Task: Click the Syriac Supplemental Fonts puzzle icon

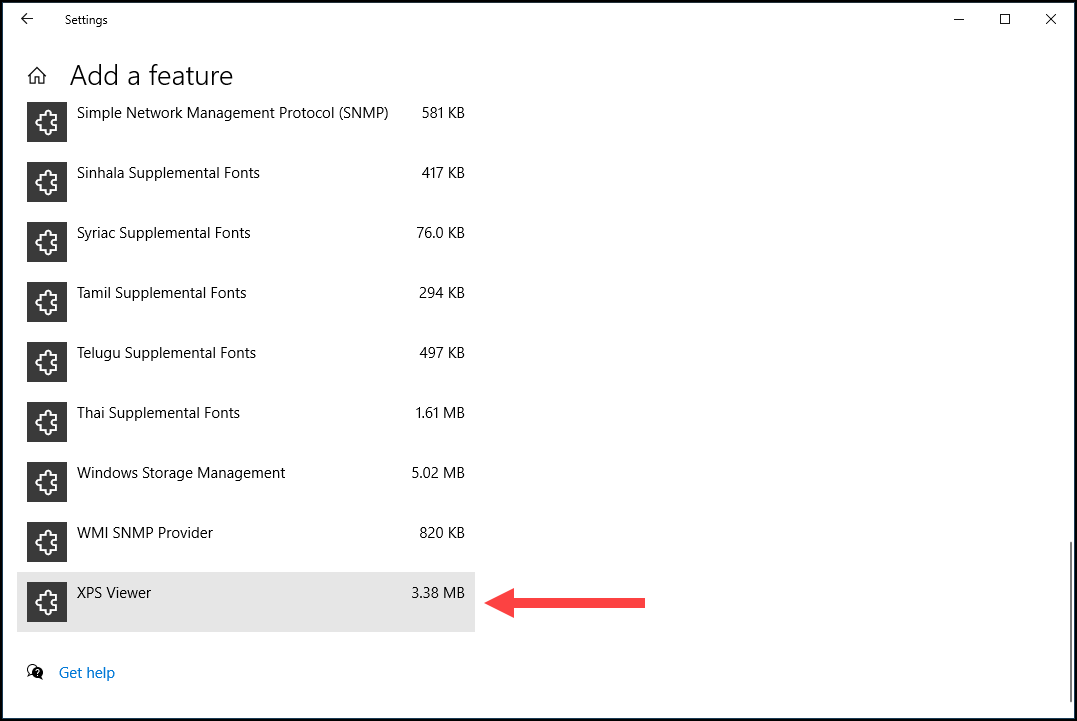Action: (x=47, y=242)
